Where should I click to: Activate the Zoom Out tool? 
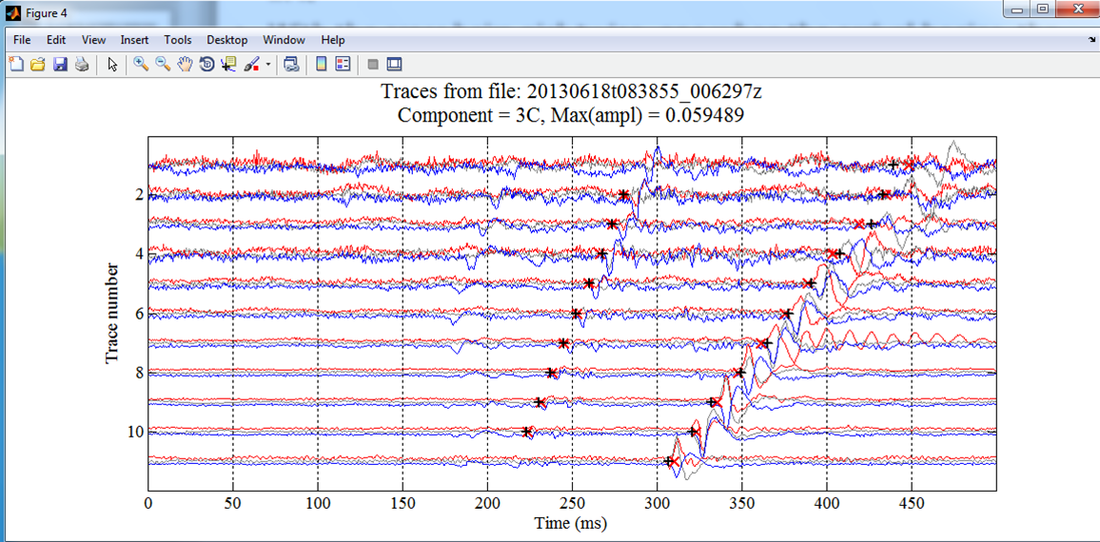click(163, 65)
